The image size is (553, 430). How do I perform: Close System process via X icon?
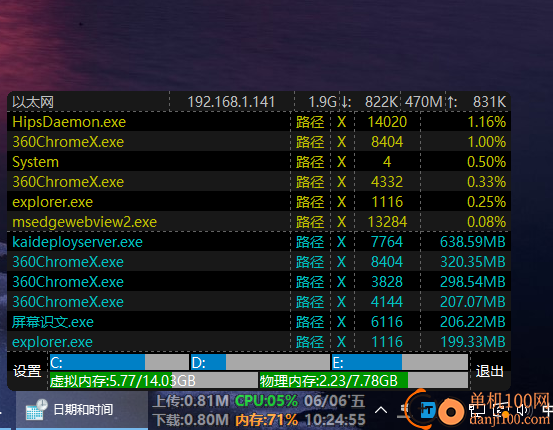tap(341, 162)
